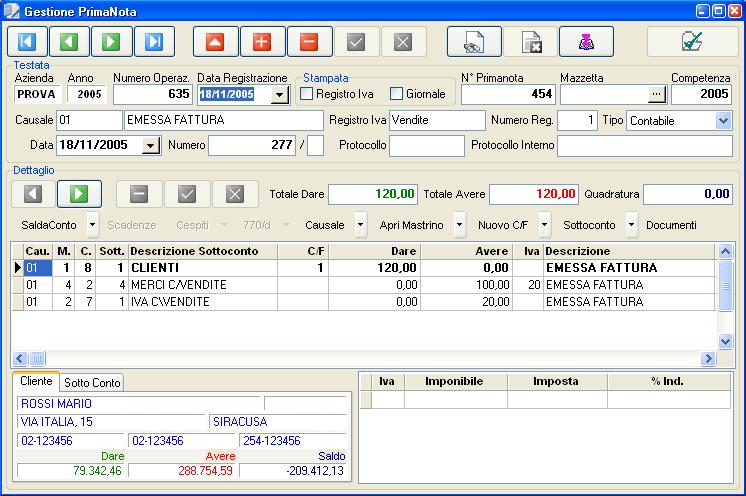Open the Data Registrazione date dropdown
The image size is (746, 496).
click(280, 95)
